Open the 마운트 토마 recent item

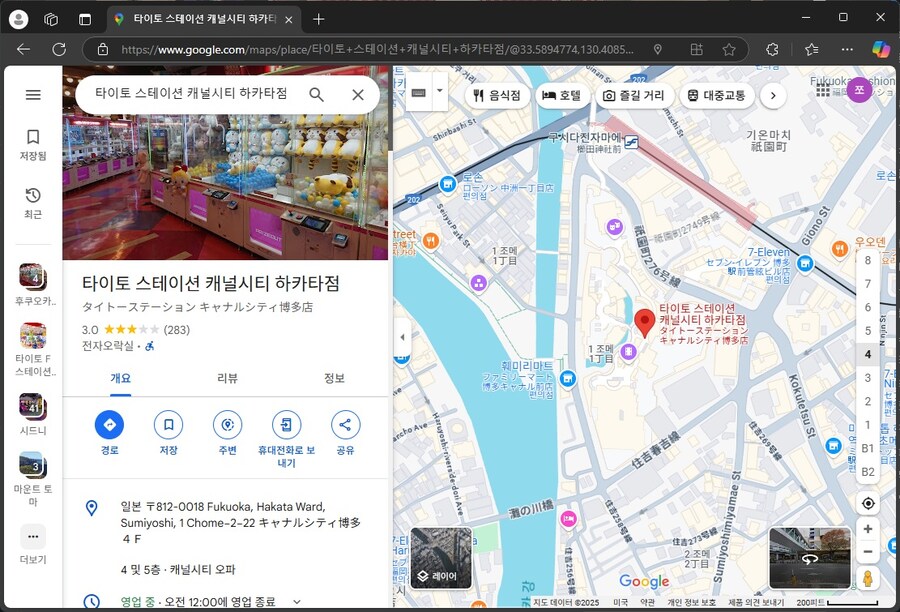click(33, 479)
